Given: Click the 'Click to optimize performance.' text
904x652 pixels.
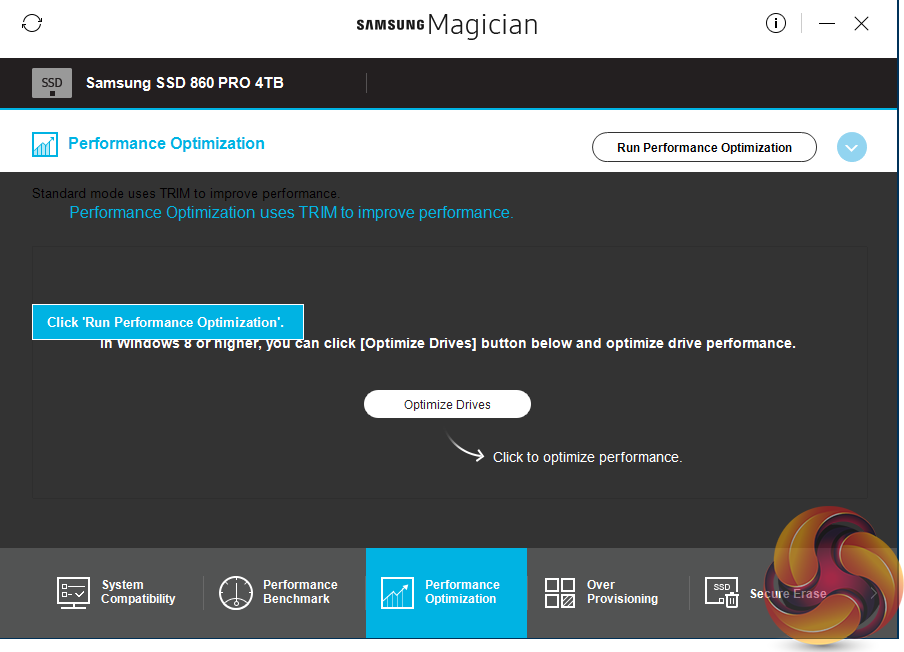Looking at the screenshot, I should pos(587,457).
